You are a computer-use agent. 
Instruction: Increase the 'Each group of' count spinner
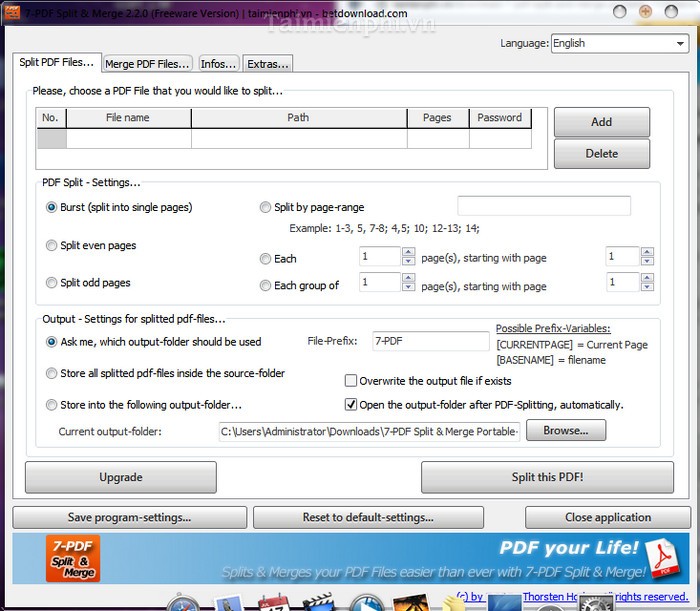[x=408, y=278]
